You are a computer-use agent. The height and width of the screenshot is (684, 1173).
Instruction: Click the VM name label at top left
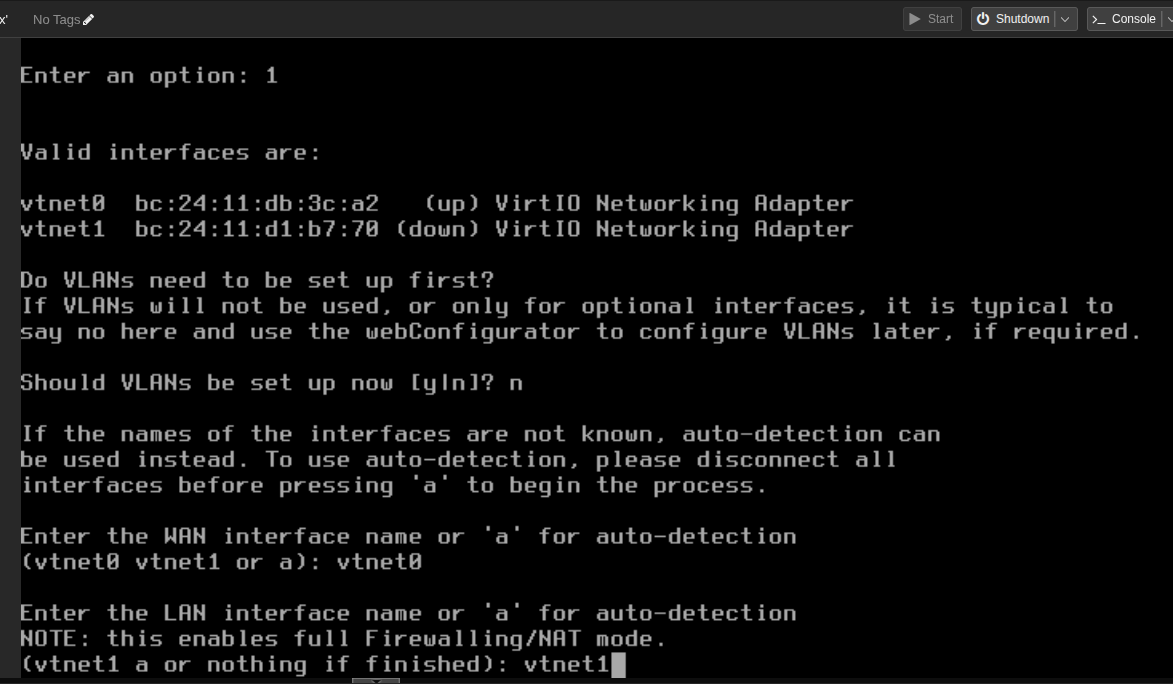(x=4, y=18)
